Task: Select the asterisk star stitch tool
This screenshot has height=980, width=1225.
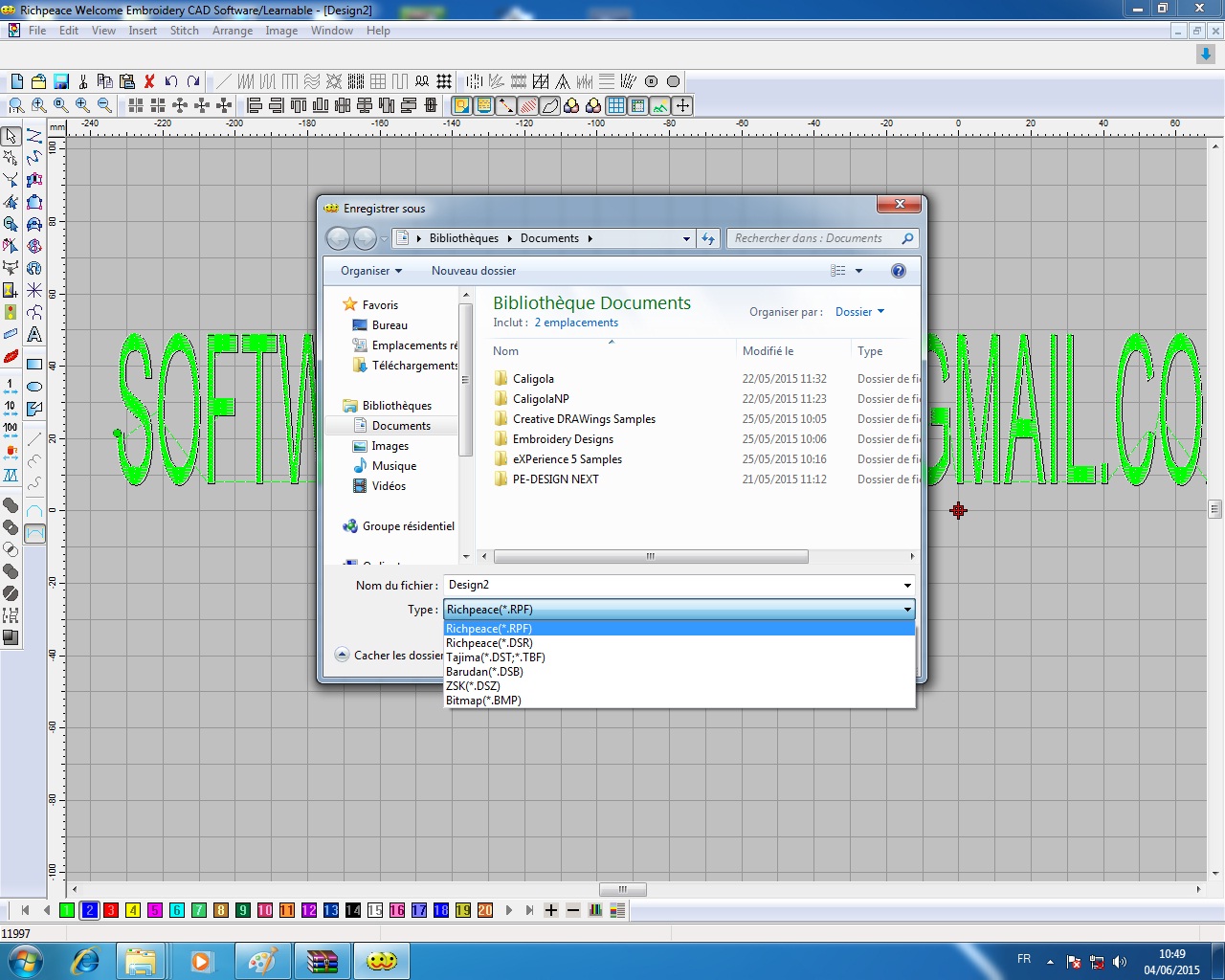Action: [x=34, y=289]
